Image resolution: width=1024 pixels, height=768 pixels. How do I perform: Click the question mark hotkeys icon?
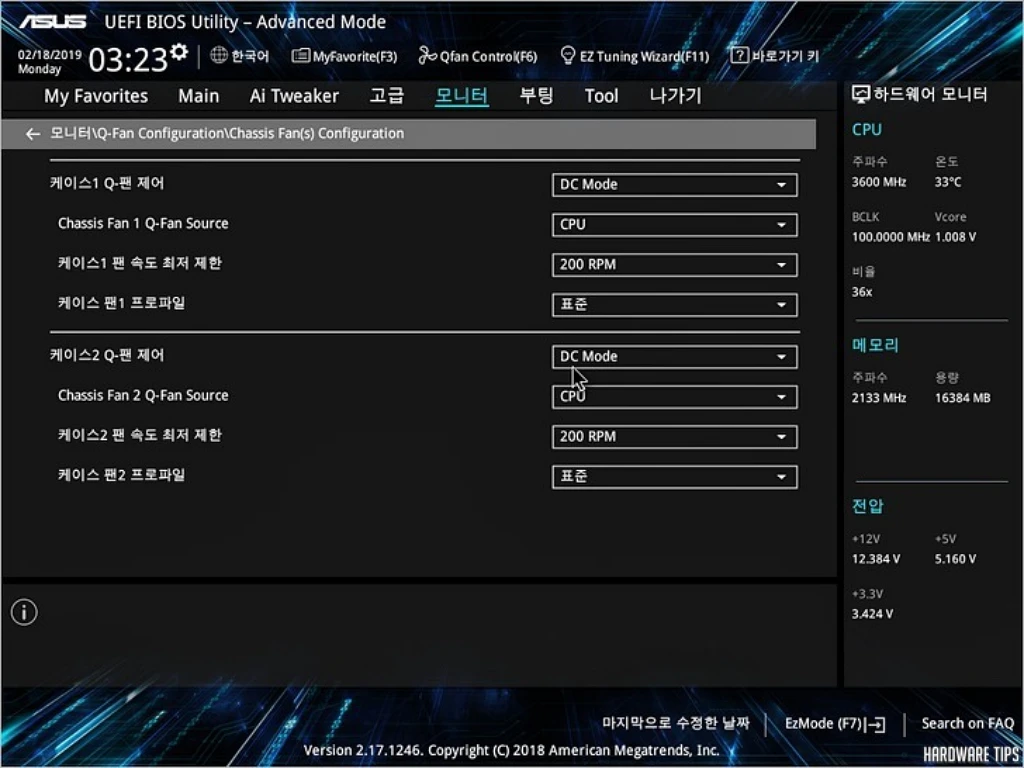coord(739,56)
